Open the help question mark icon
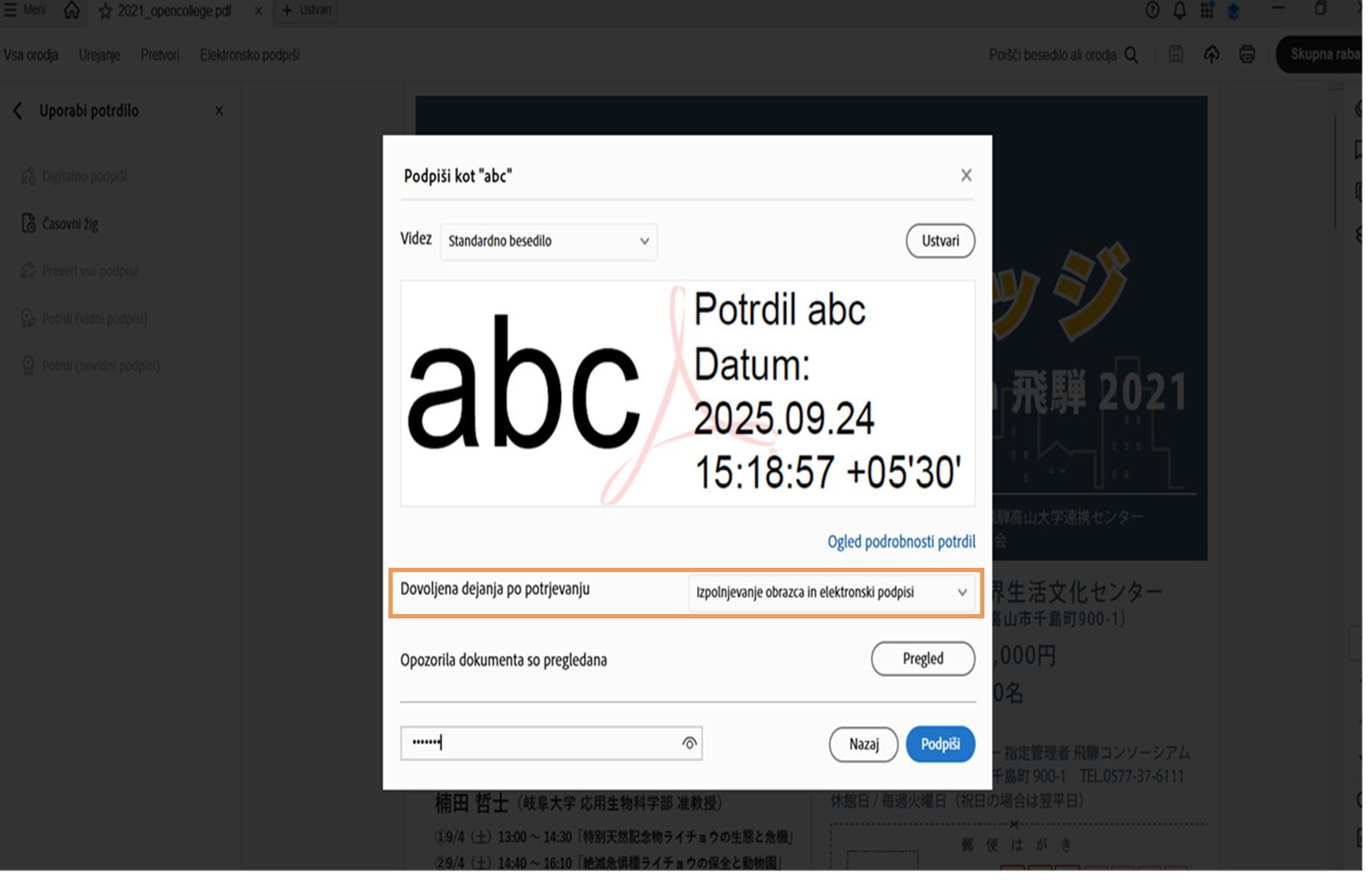Screen dimensions: 1372x886 (x=1150, y=11)
